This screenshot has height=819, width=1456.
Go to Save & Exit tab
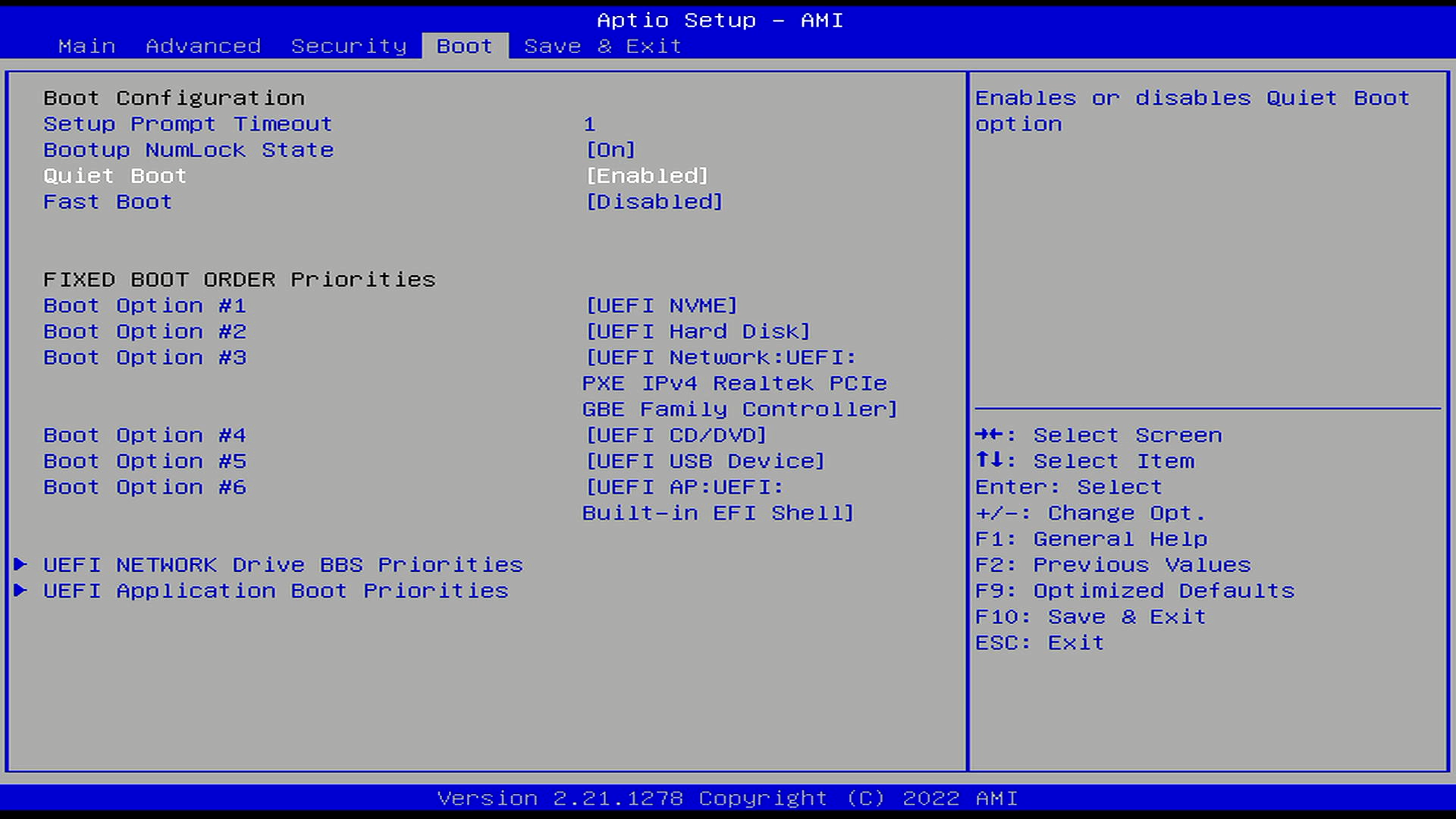(602, 46)
